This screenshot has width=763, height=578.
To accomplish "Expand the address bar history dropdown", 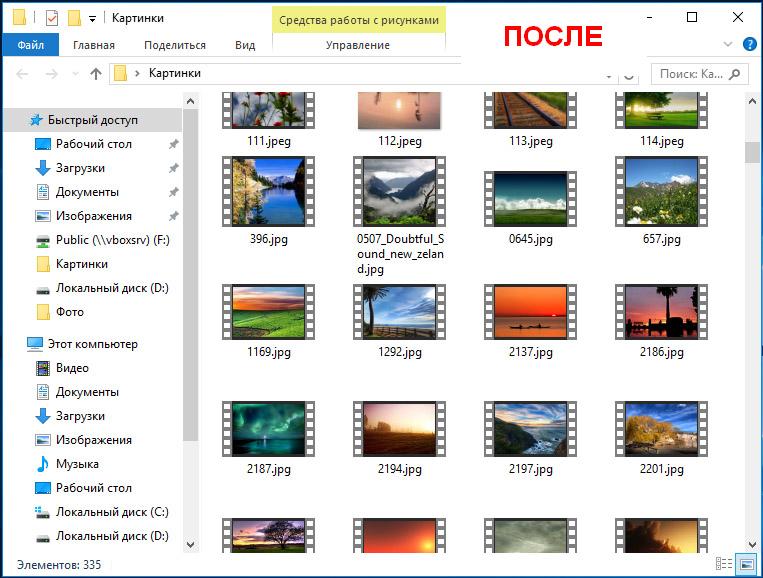I will (608, 76).
